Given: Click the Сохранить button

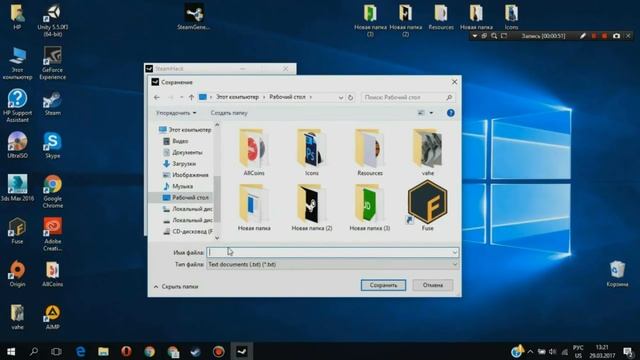Looking at the screenshot, I should 383,285.
